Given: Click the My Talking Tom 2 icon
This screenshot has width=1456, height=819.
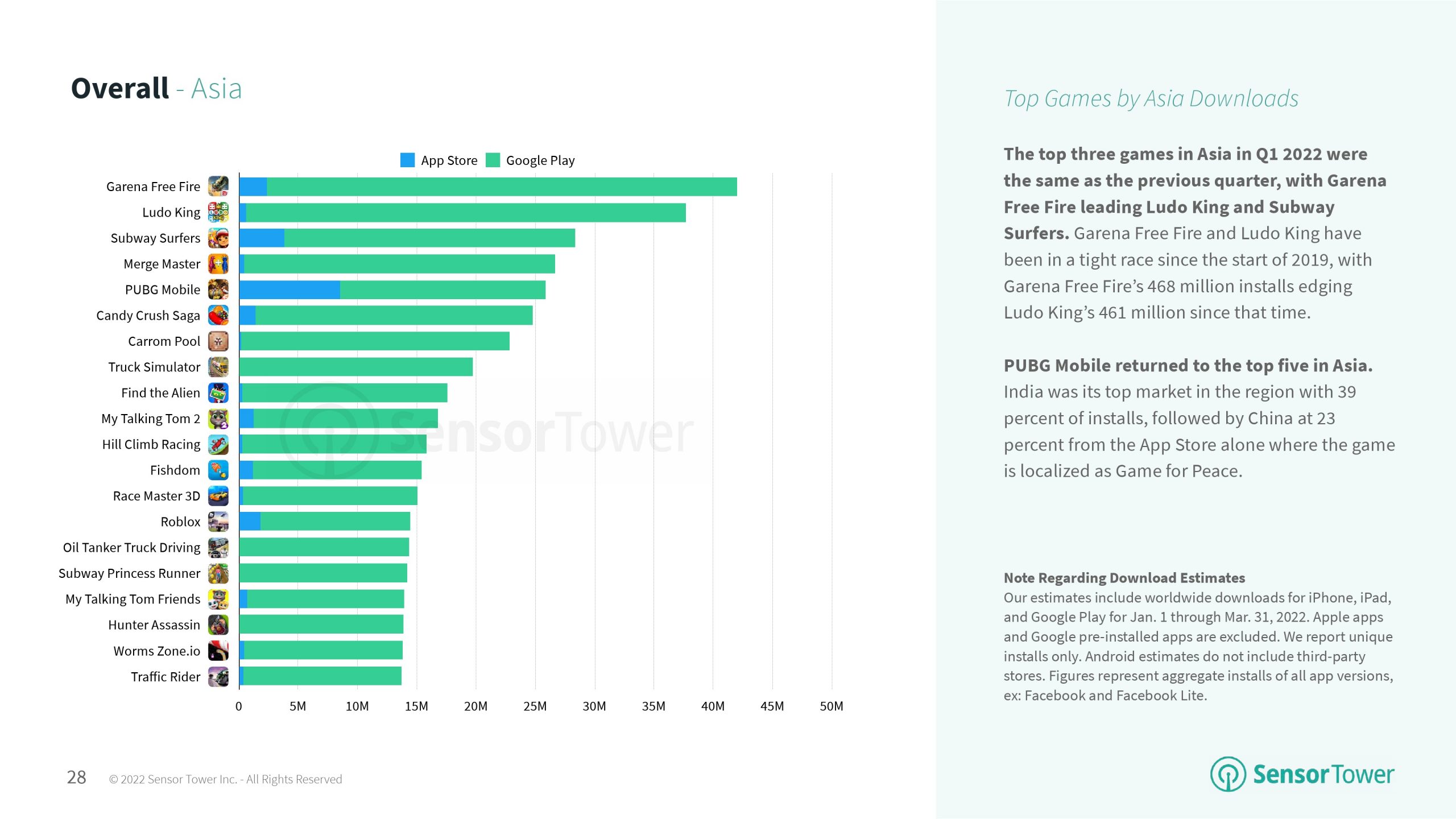Looking at the screenshot, I should tap(218, 419).
